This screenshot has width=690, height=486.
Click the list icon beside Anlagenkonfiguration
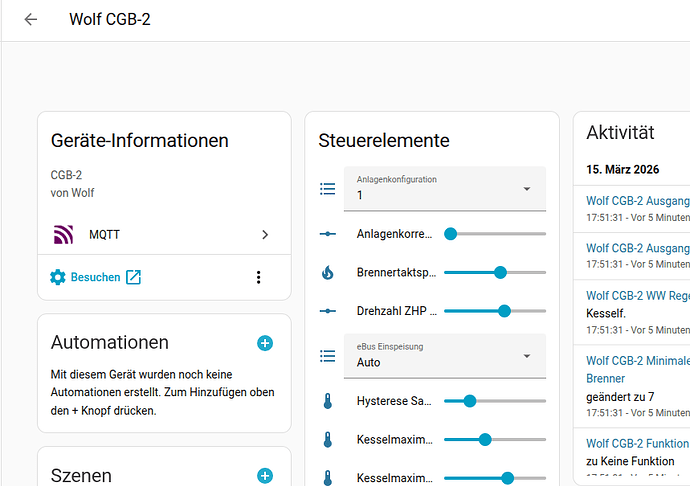(x=327, y=189)
